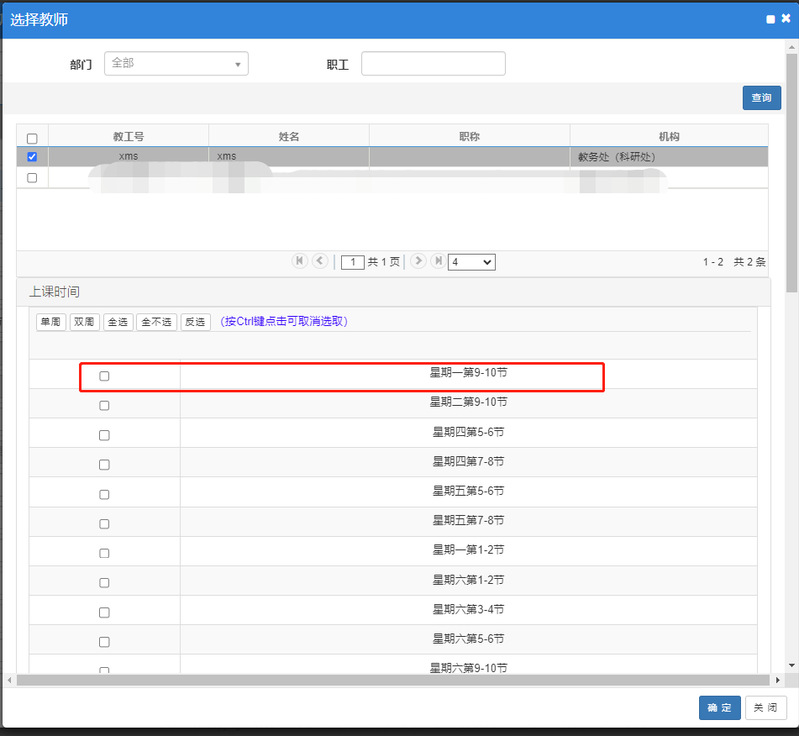Open the 部门 dropdown showing 全部
799x736 pixels.
click(176, 63)
